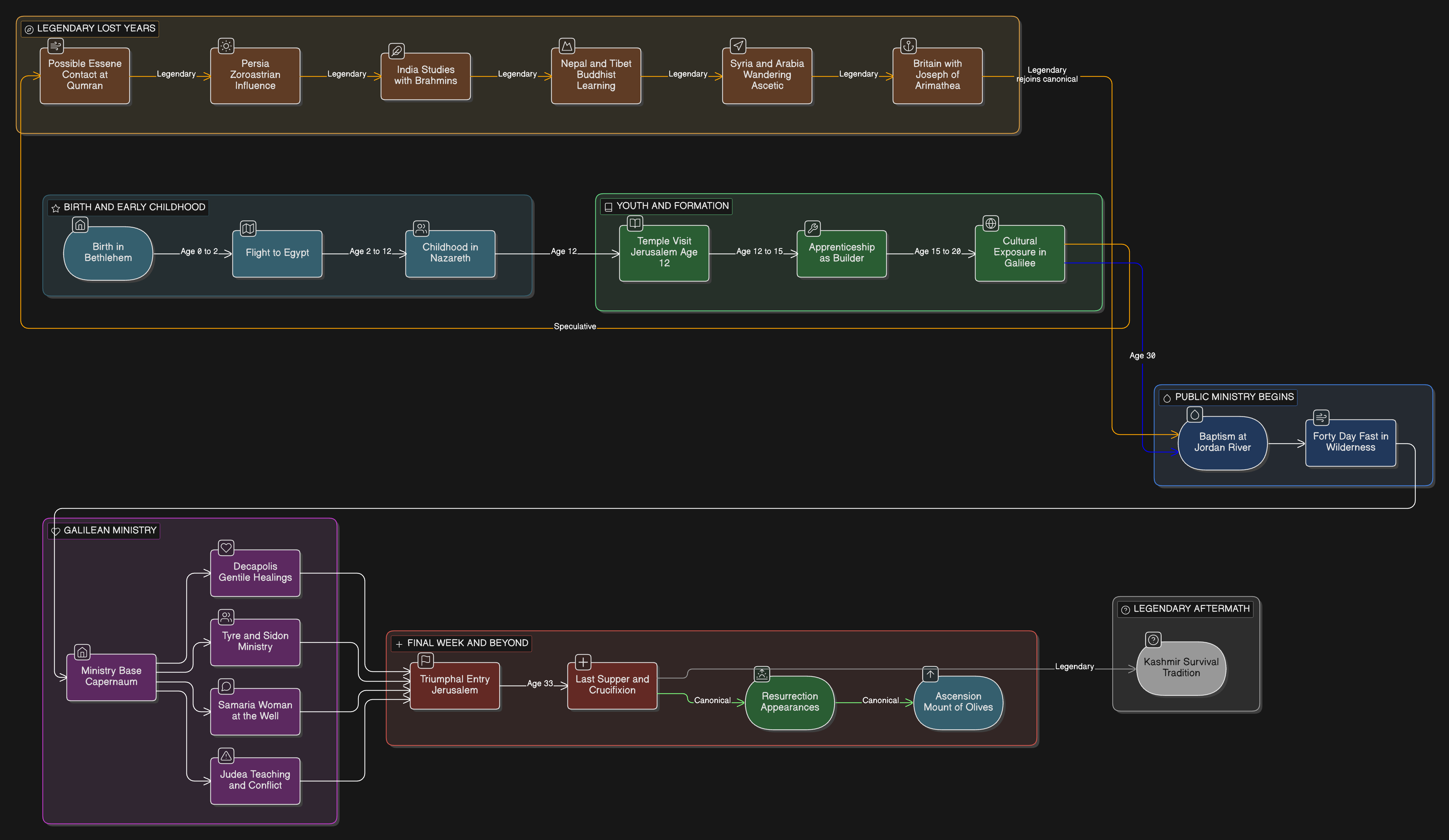1449x840 pixels.
Task: Select the Birth in Bethlehem node
Action: point(108,253)
